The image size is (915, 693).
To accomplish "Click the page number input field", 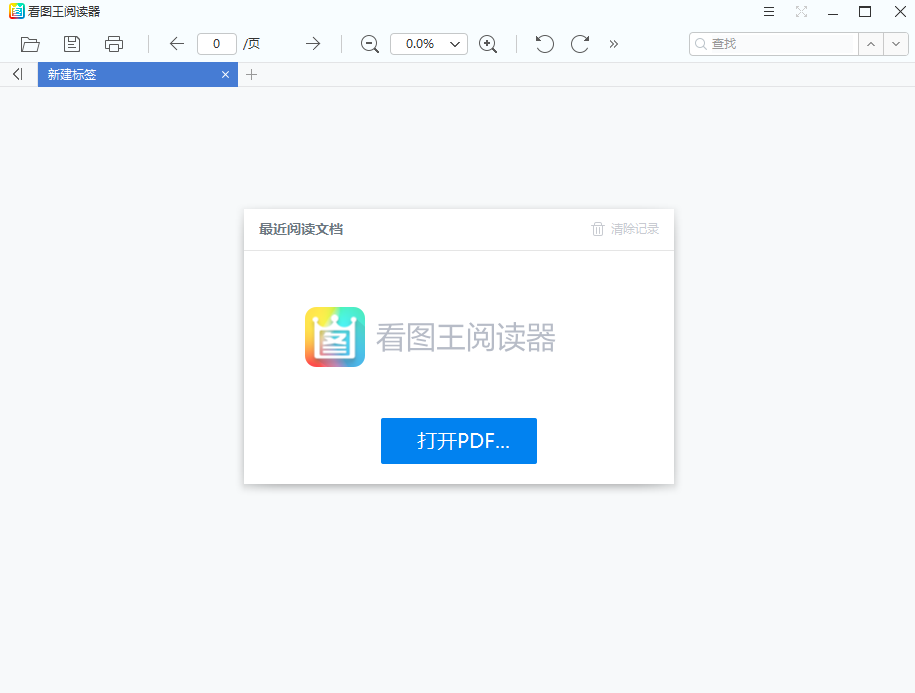I will [216, 44].
